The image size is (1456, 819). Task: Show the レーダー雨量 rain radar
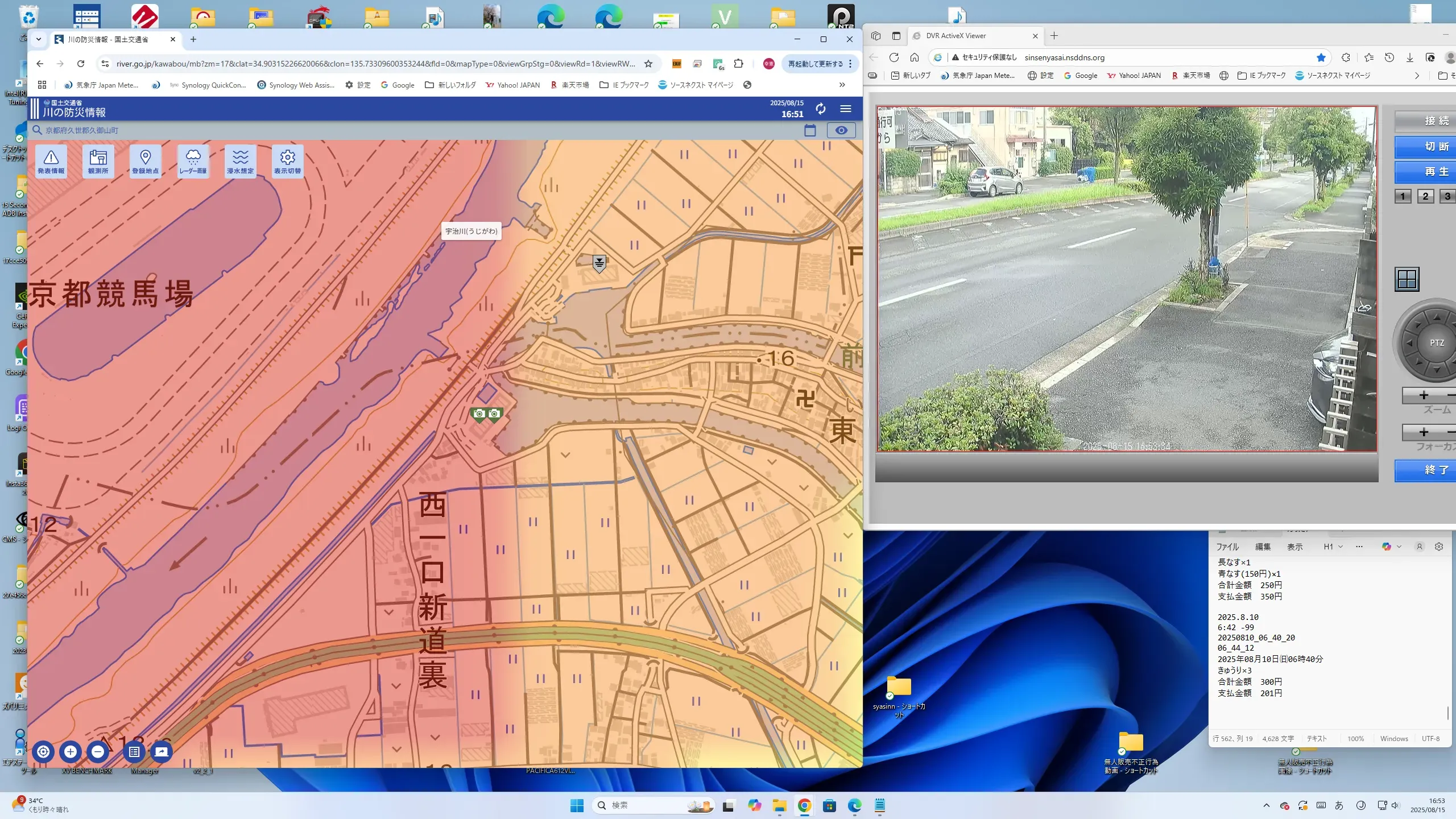coord(193,162)
